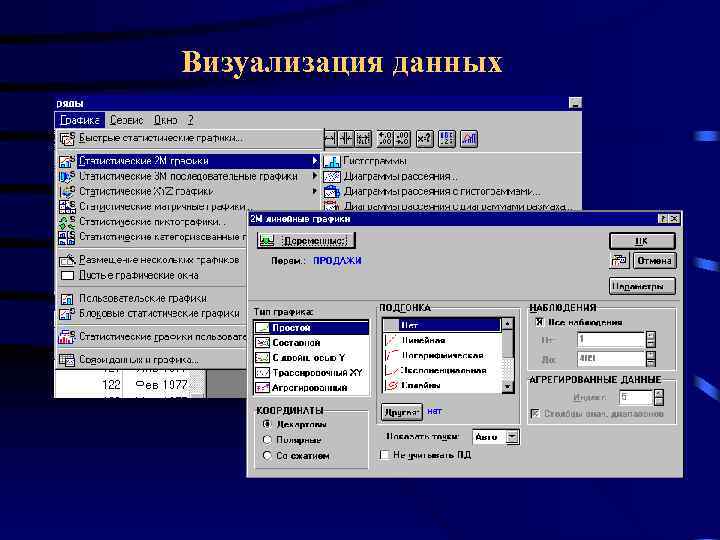Expand Статистические 3М последовательные графики submenu arrow
This screenshot has height=540, width=720.
315,176
